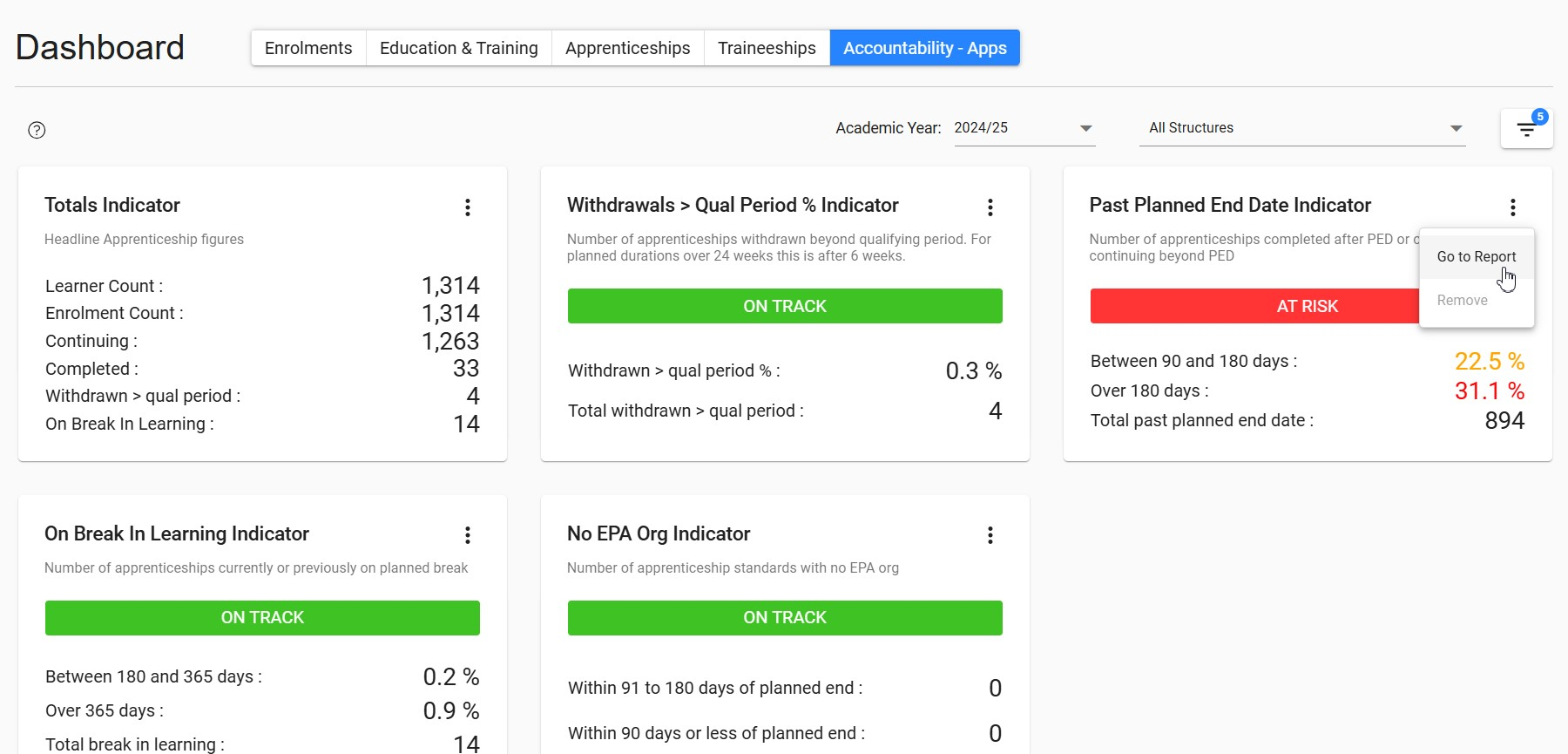Click Past Planned End Date kebab menu

pyautogui.click(x=1513, y=207)
